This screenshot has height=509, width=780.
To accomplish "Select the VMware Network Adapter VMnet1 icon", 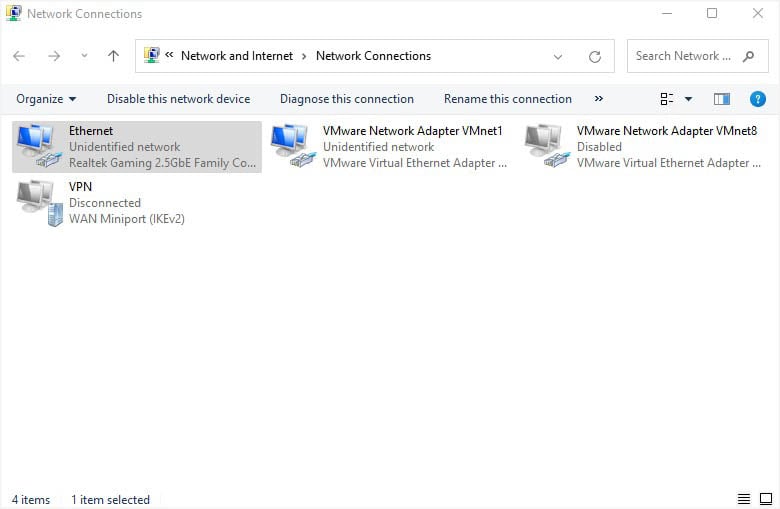I will click(x=293, y=146).
